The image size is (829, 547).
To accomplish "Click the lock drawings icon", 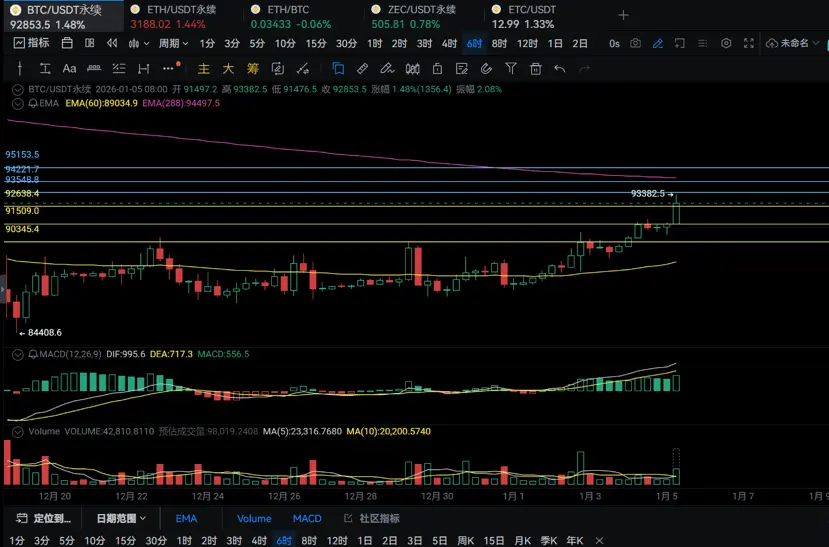I will tap(437, 68).
